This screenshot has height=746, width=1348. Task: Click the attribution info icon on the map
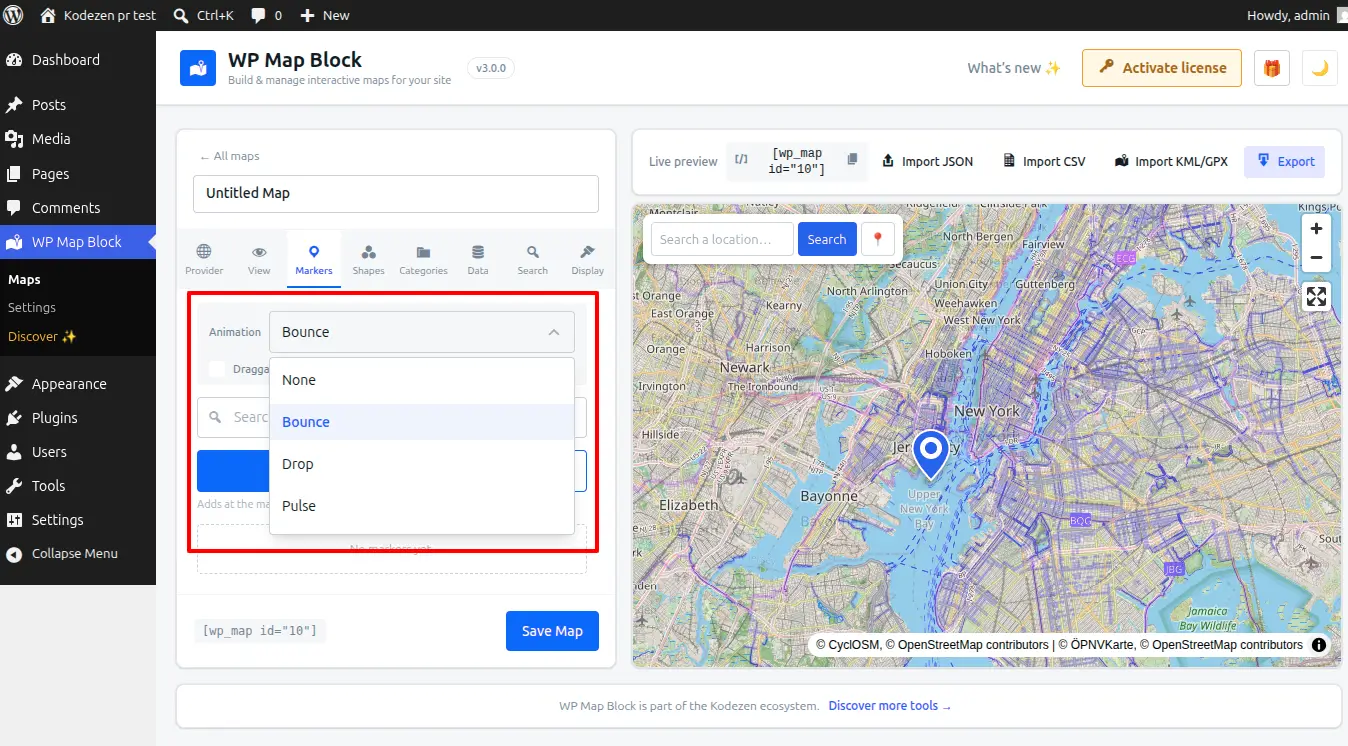(x=1319, y=645)
